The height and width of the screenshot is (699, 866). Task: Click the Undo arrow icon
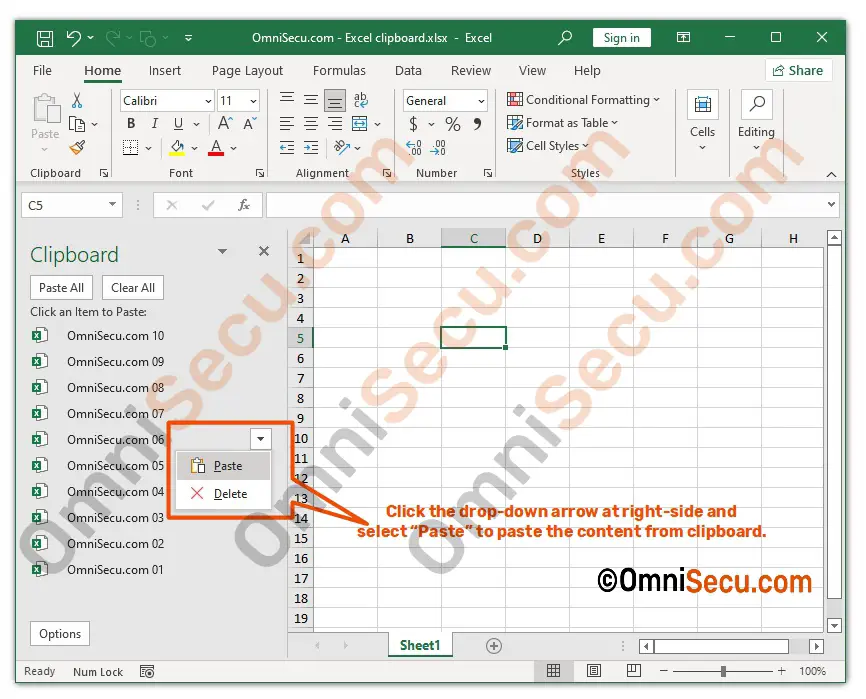(x=73, y=38)
